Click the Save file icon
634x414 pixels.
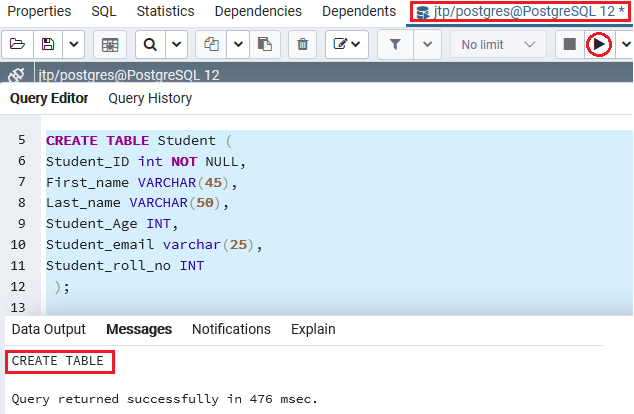[47, 45]
